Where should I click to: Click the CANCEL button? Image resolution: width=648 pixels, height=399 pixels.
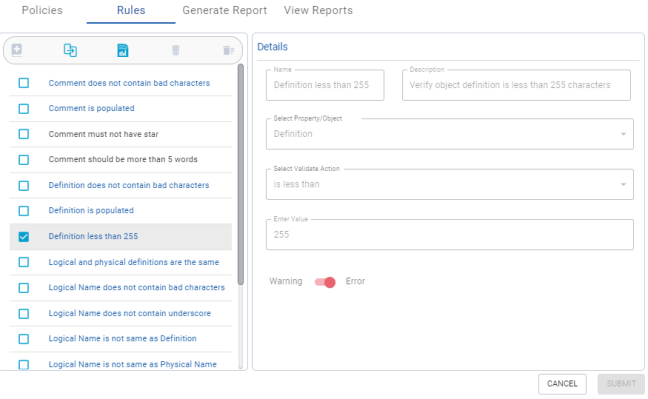coord(562,384)
